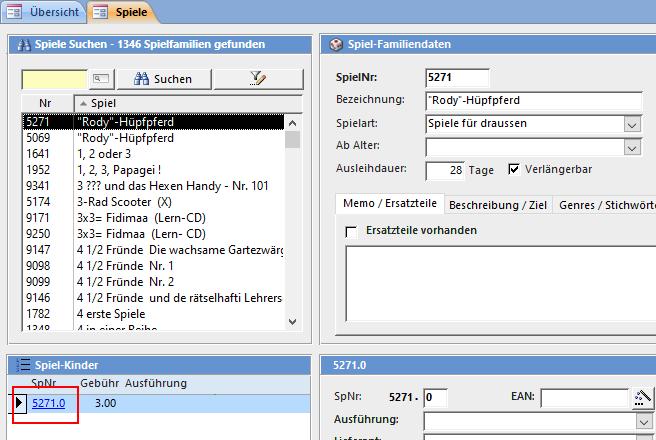Click the SpNr suffix field showing 0
This screenshot has height=440, width=656.
tap(435, 397)
